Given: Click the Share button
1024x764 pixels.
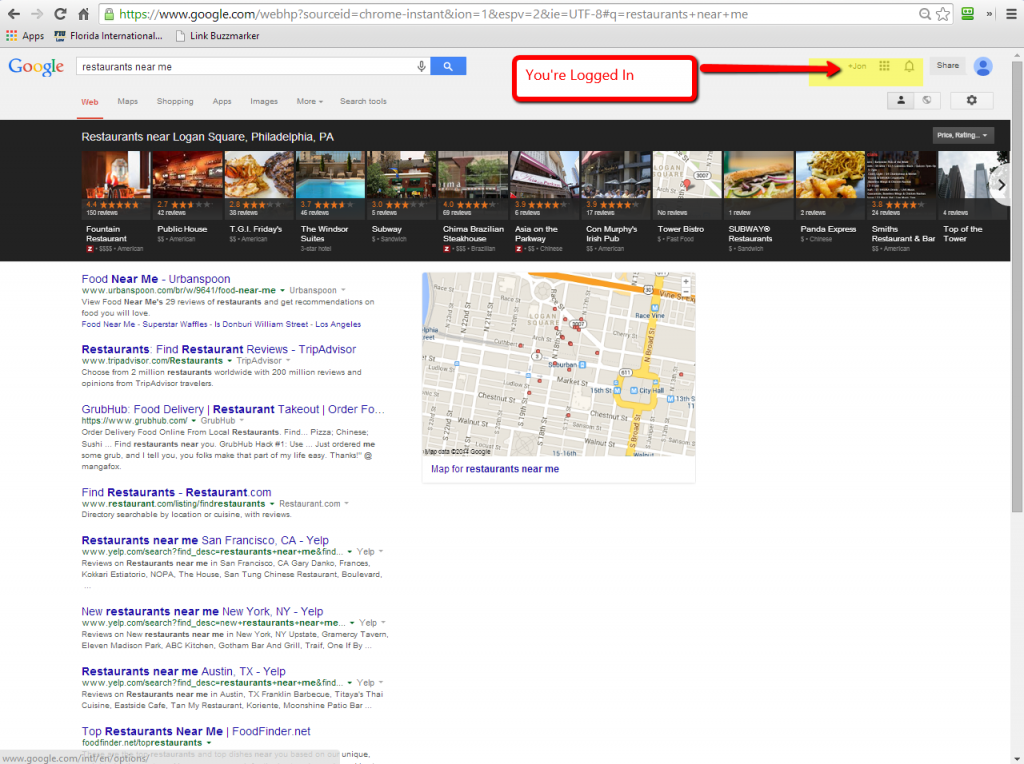Looking at the screenshot, I should pyautogui.click(x=948, y=65).
